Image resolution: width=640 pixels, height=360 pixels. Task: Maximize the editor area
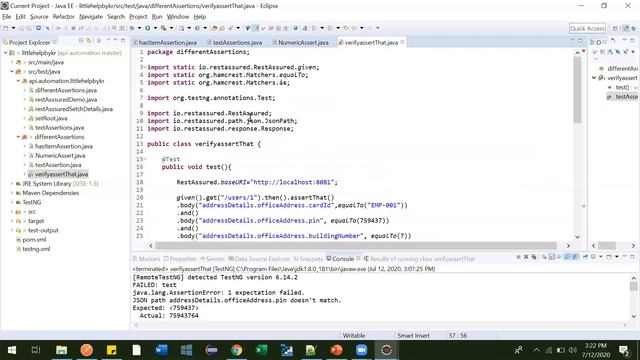click(x=580, y=40)
